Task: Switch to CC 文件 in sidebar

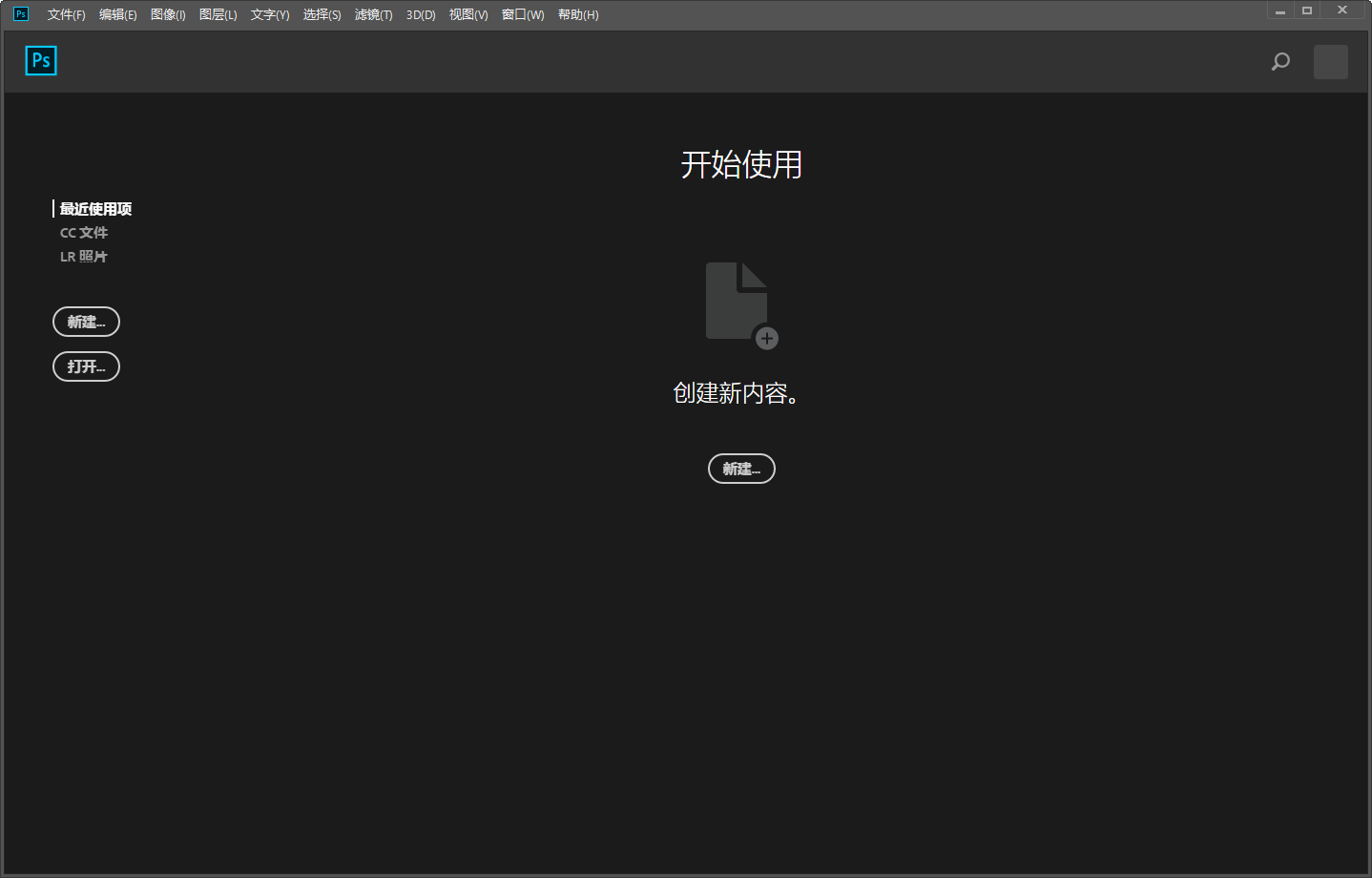Action: pyautogui.click(x=84, y=233)
